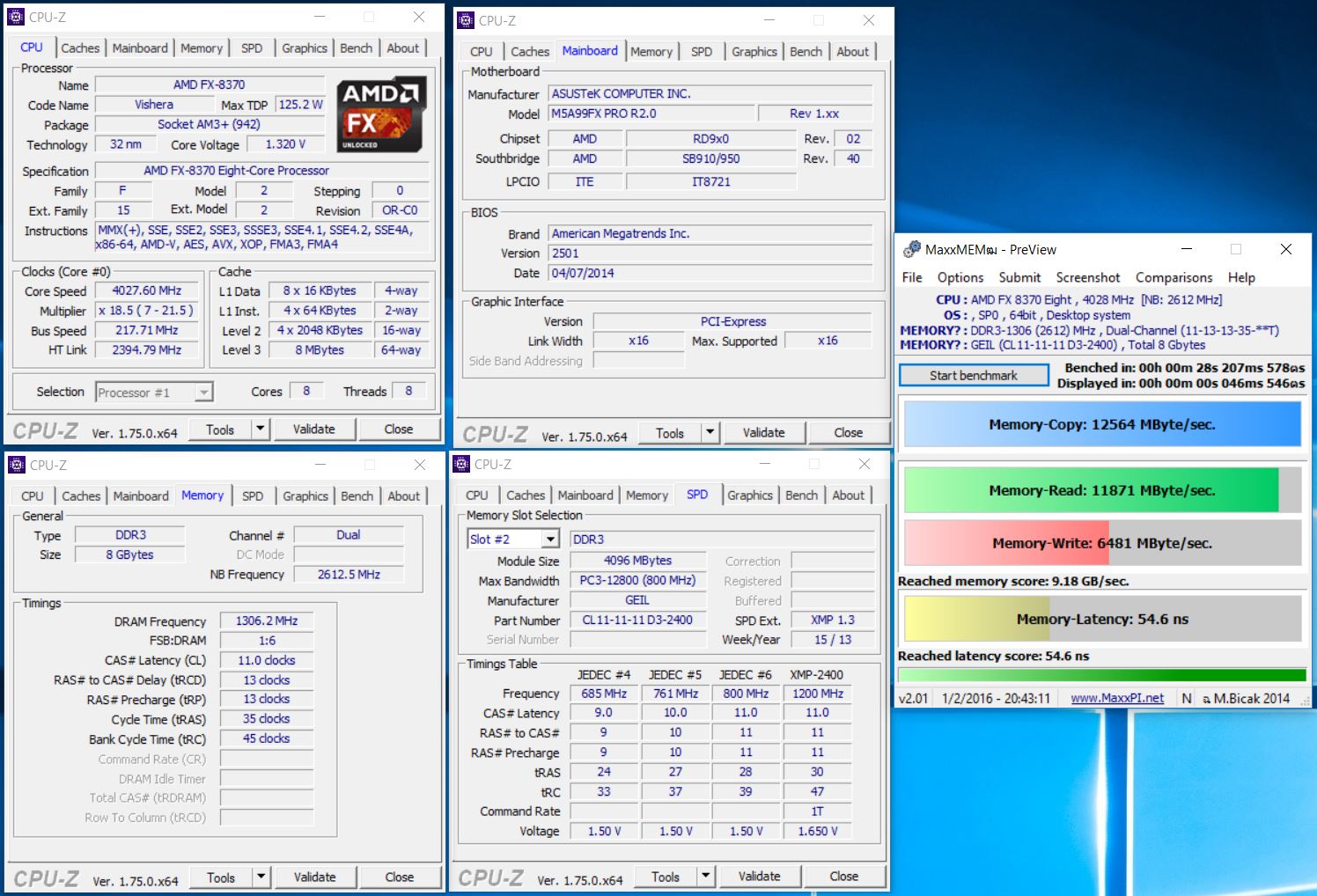Open Tools dropdown arrow in the processor info window

[260, 430]
